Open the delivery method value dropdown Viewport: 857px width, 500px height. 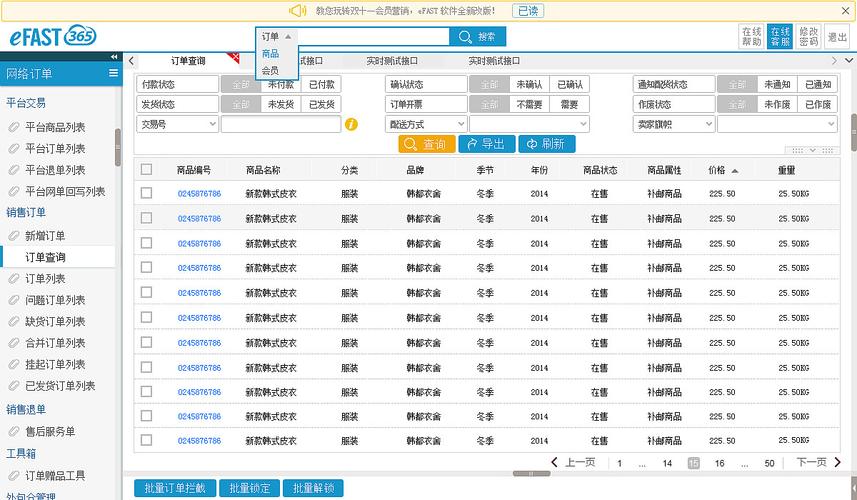530,124
